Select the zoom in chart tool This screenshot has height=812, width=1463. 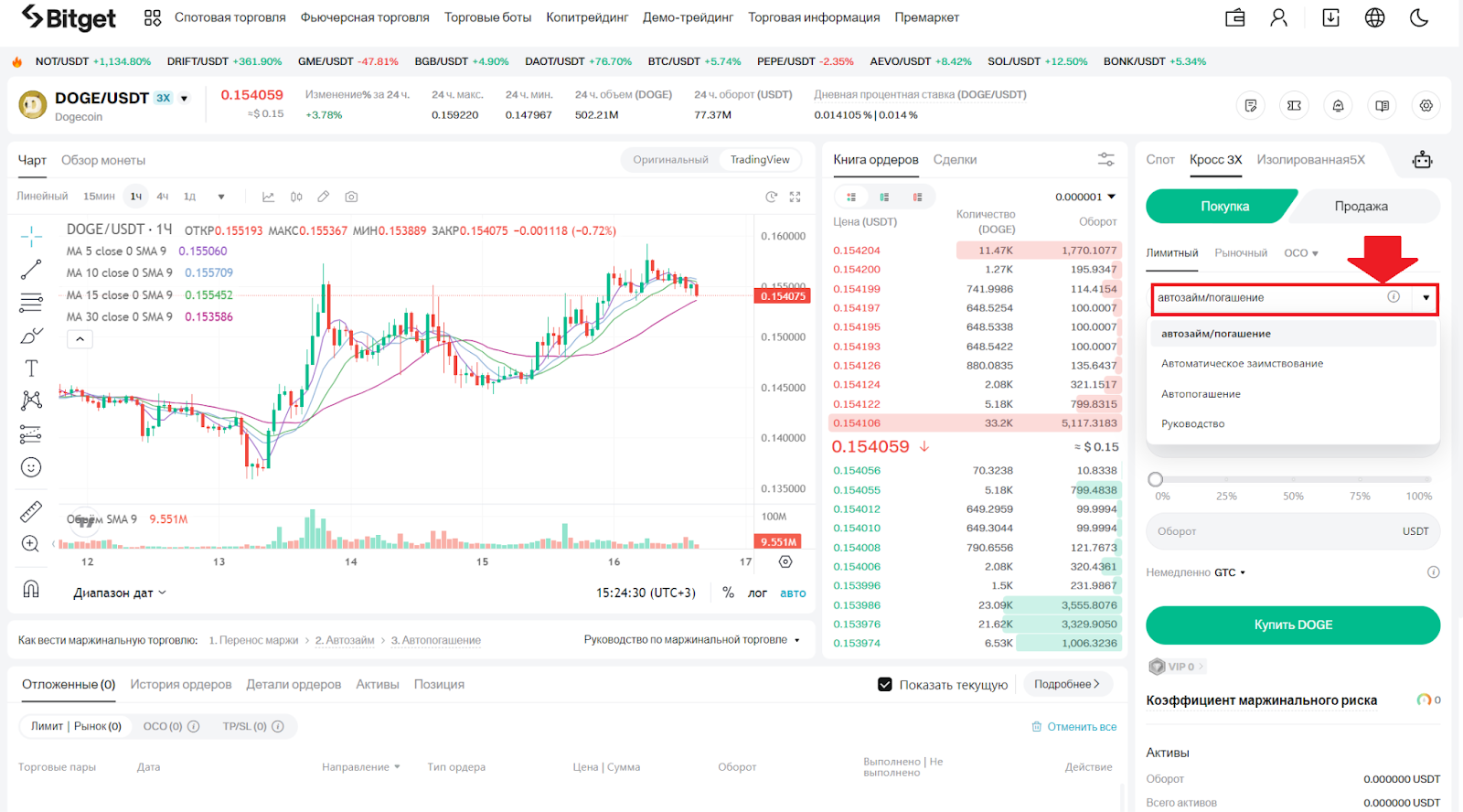31,544
